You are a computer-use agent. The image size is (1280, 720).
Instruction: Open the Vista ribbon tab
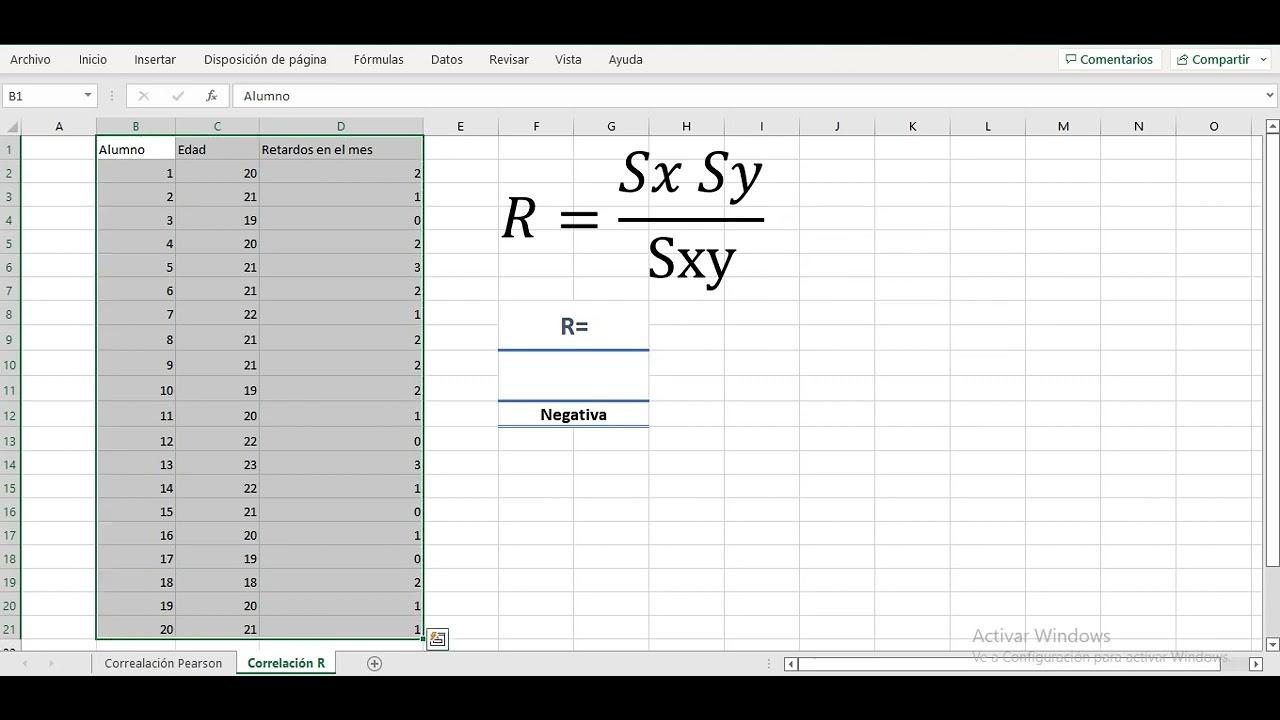coord(568,59)
